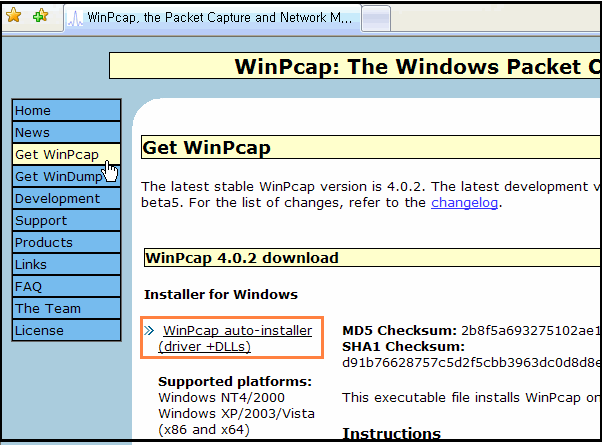Click the Windows NT4/2000 text
Screen dimensions: 602x445
[222, 397]
